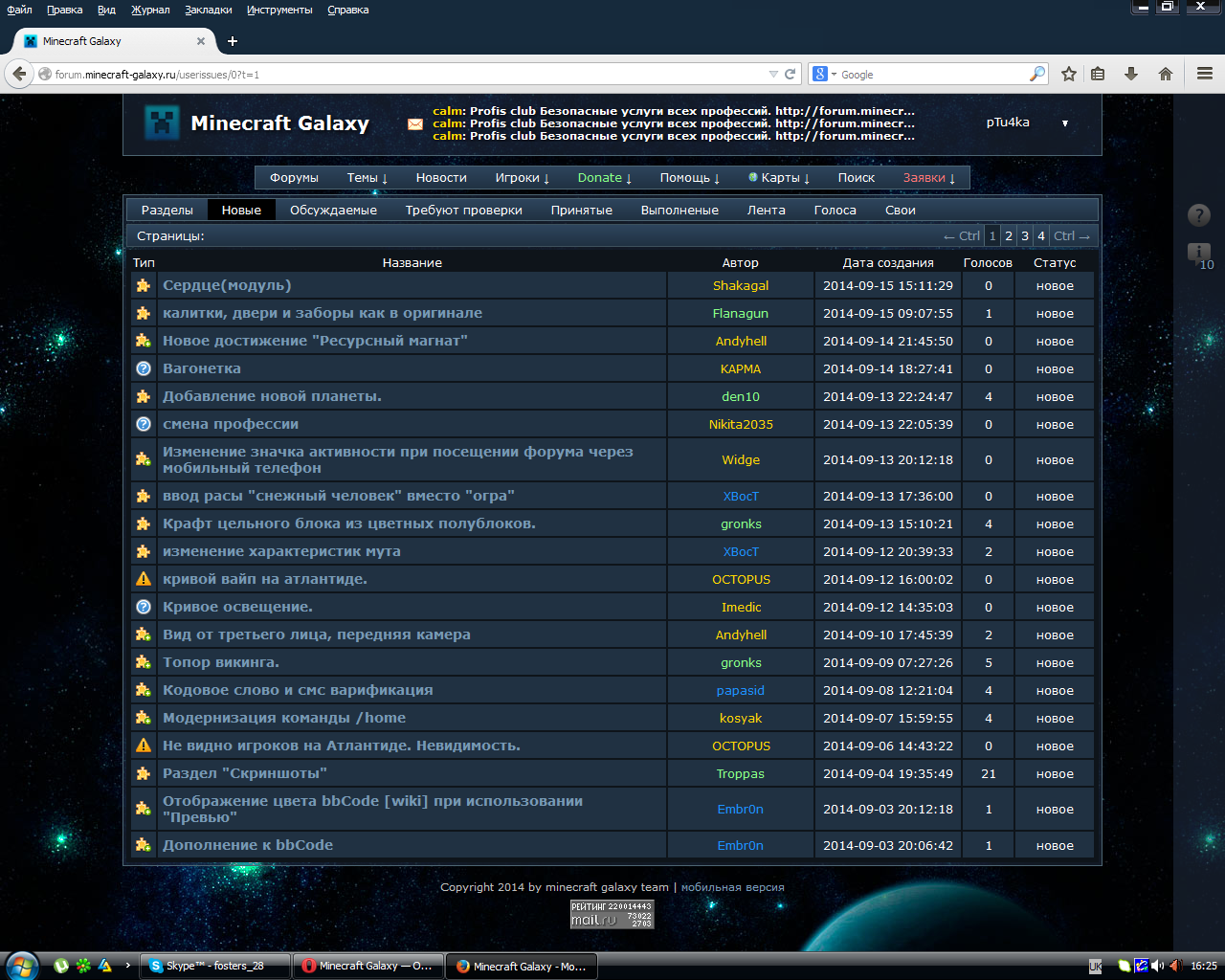Click the volume speaker tray icon

pos(1157,966)
